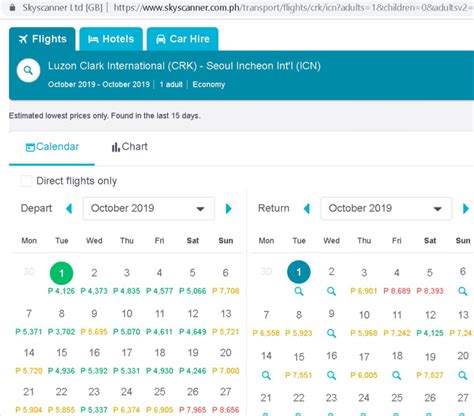Click search icon under return date 6
The width and height of the screenshot is (474, 416).
click(463, 291)
